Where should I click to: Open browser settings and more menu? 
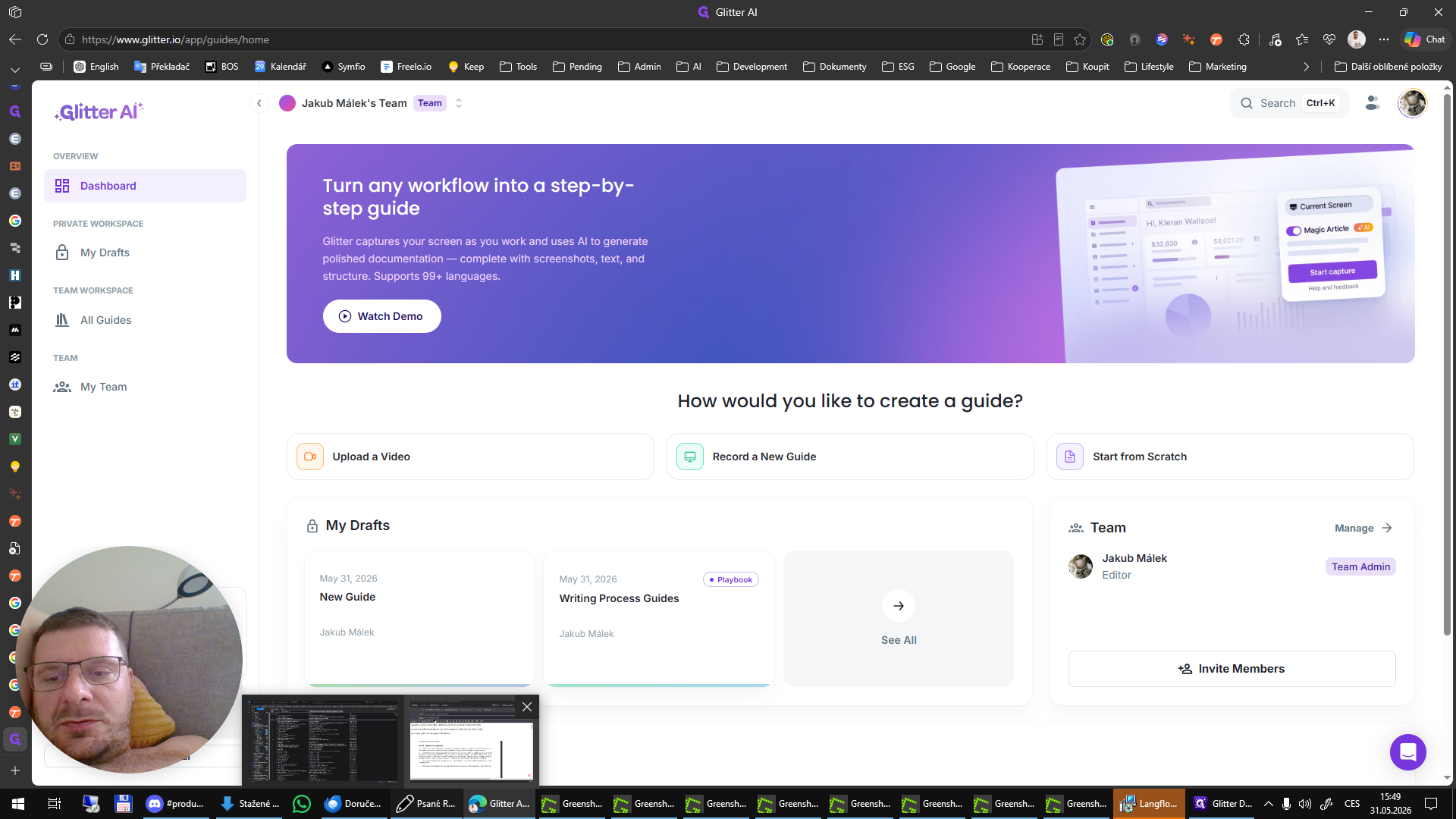(x=1384, y=39)
